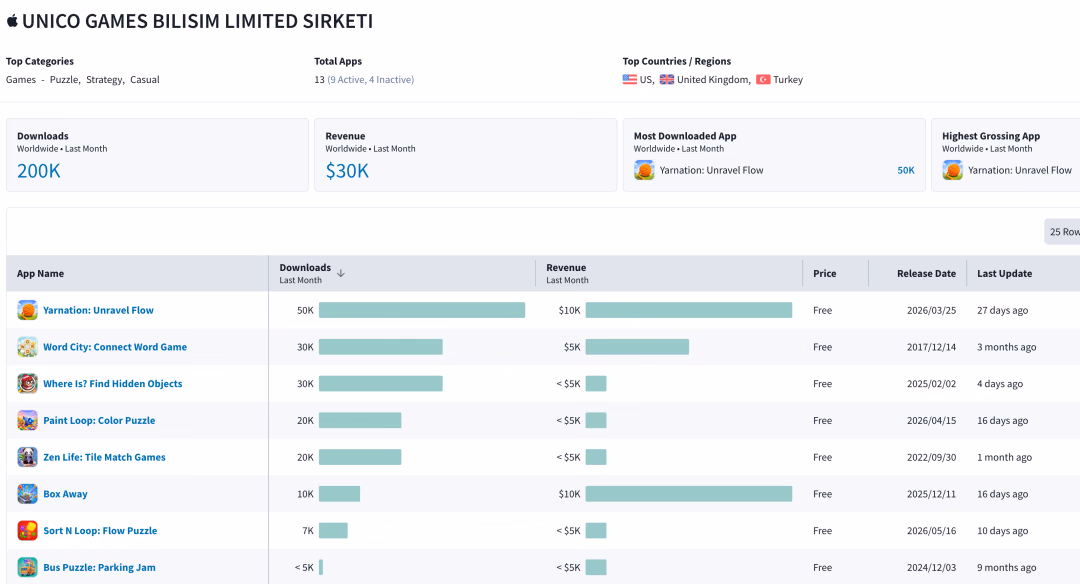
Task: Click the Where Is? Find Hidden Objects icon
Action: pos(28,384)
